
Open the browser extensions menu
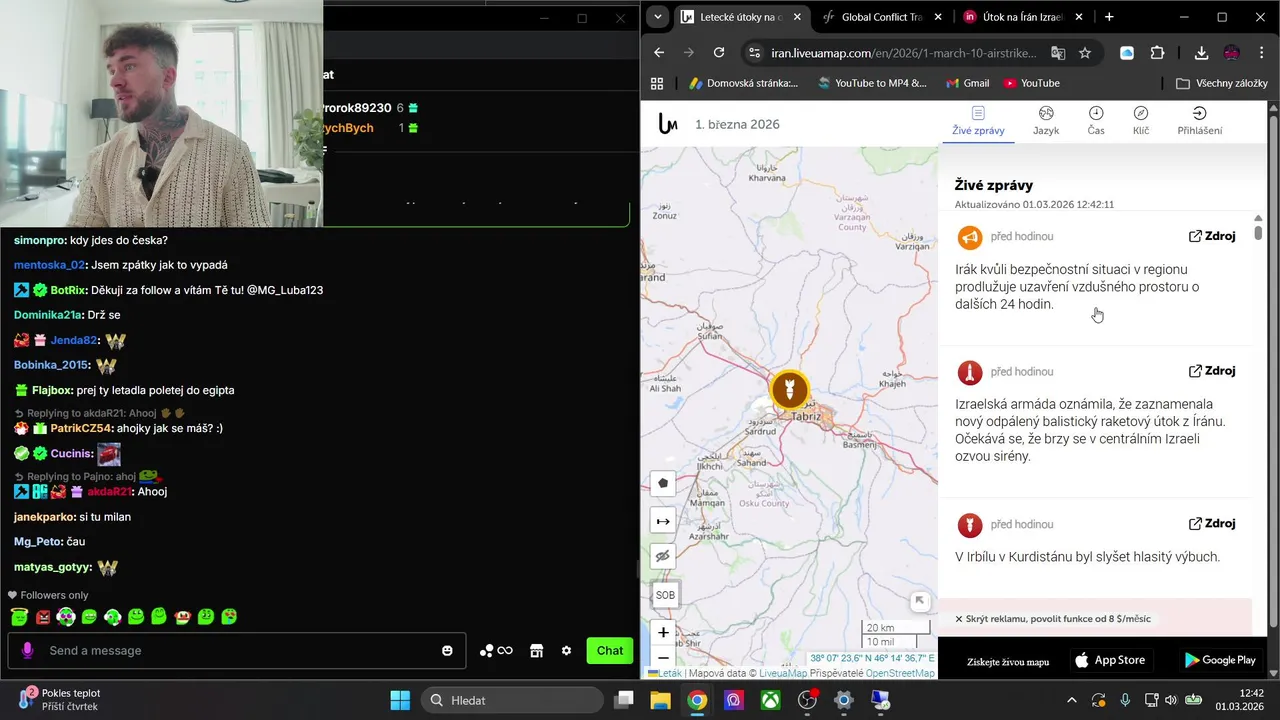point(1157,53)
